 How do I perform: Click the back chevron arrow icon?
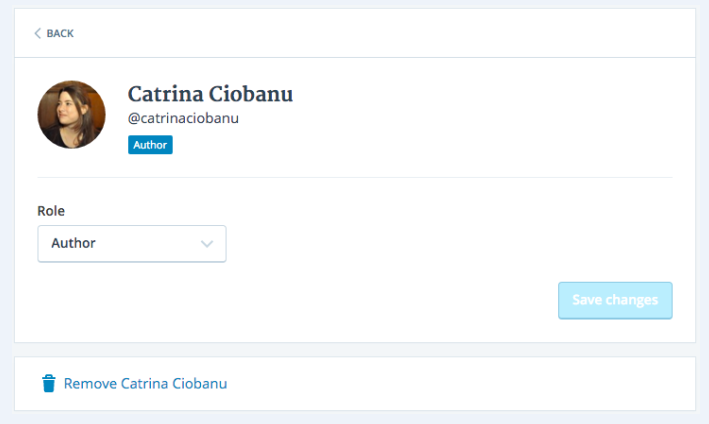[38, 34]
